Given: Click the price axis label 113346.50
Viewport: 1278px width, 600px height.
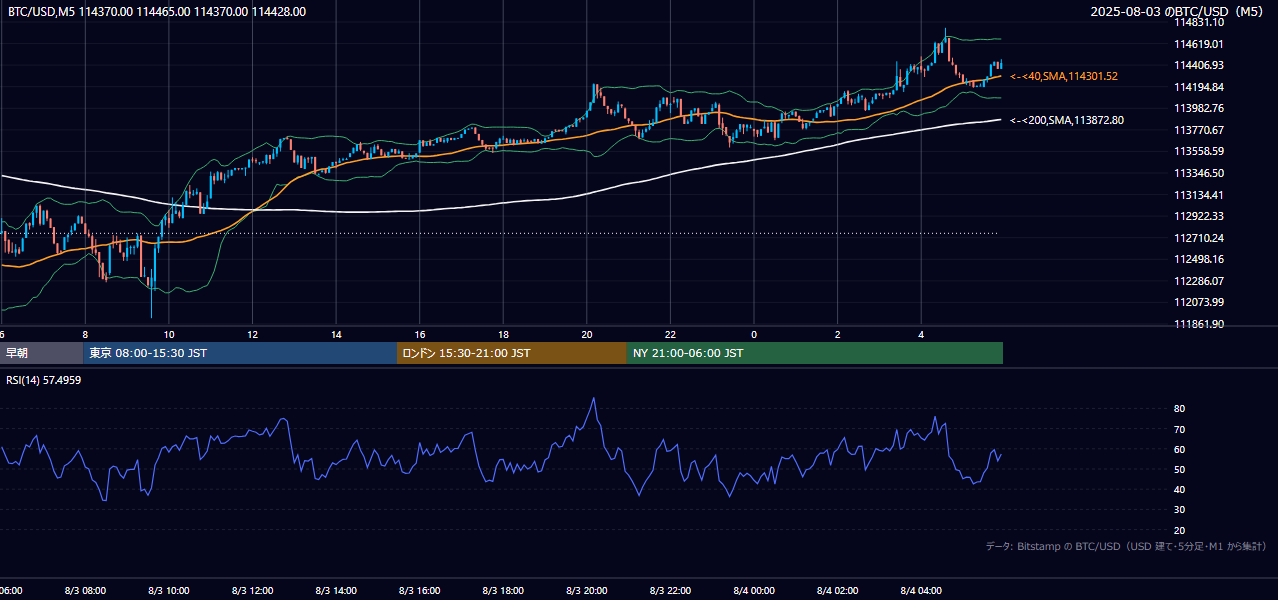Looking at the screenshot, I should [x=1200, y=173].
